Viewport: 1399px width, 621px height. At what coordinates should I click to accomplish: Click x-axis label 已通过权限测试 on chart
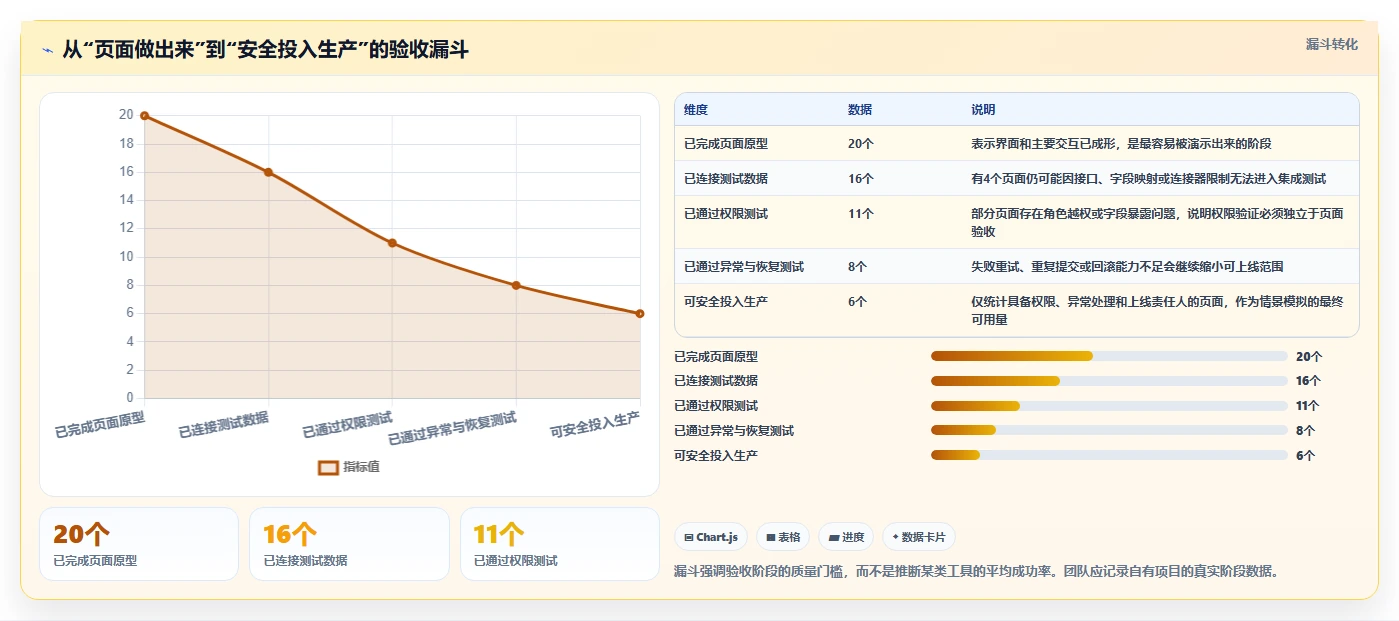(x=348, y=425)
